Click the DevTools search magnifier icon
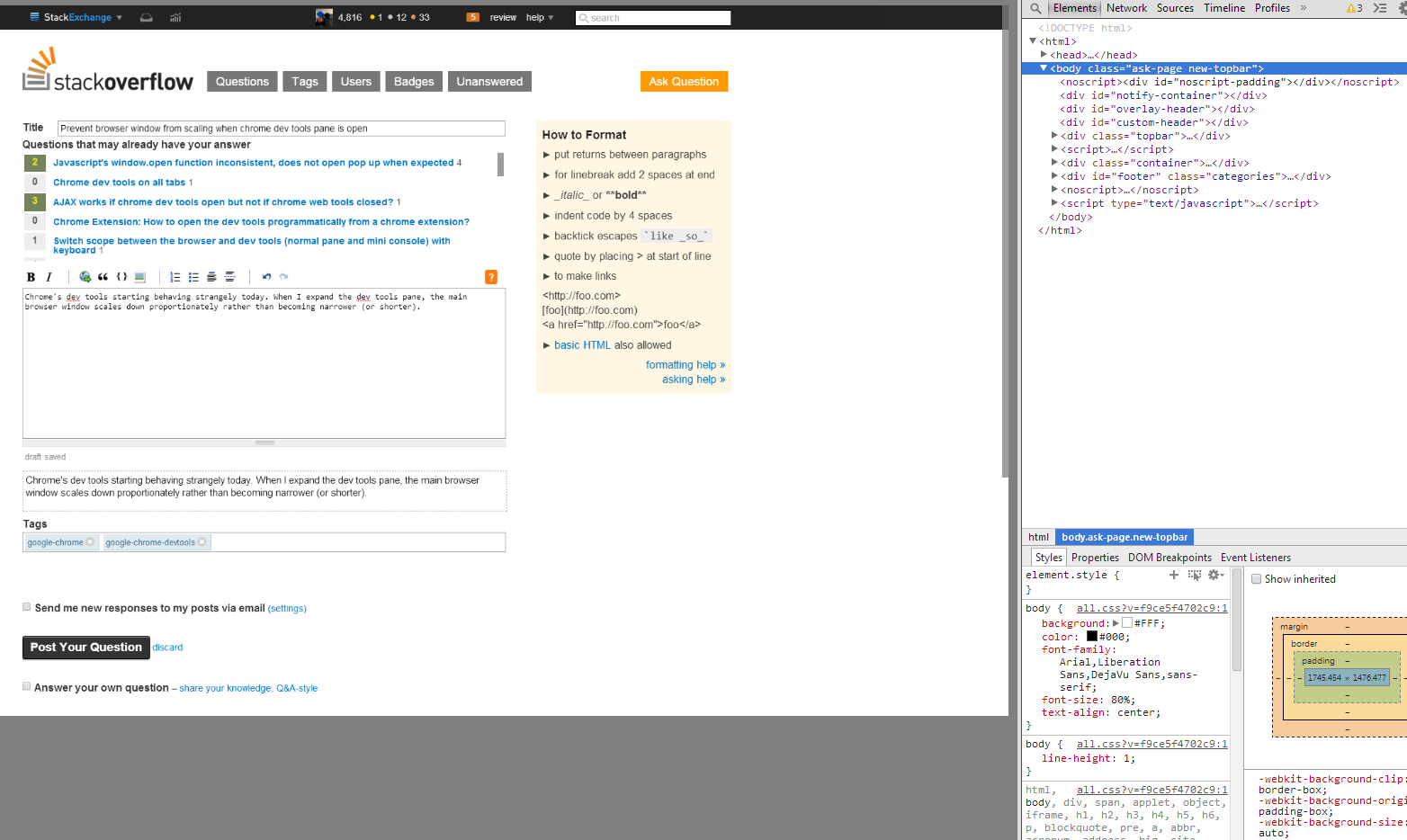 pyautogui.click(x=1035, y=8)
